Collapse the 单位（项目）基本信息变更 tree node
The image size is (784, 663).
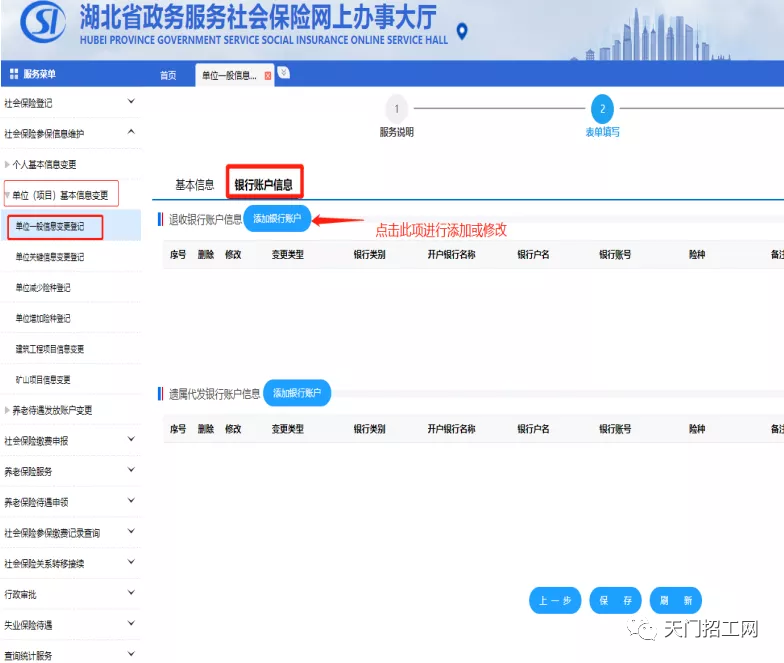pos(8,195)
